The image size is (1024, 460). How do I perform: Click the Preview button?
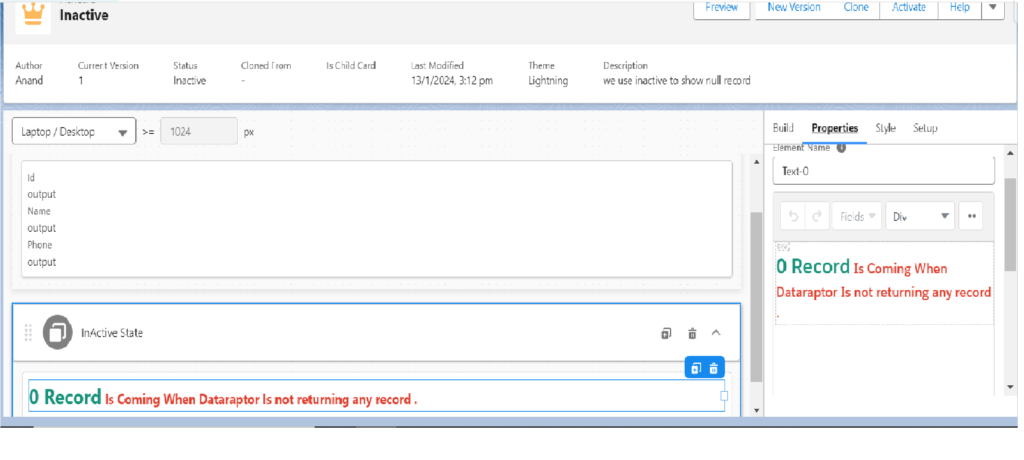721,8
